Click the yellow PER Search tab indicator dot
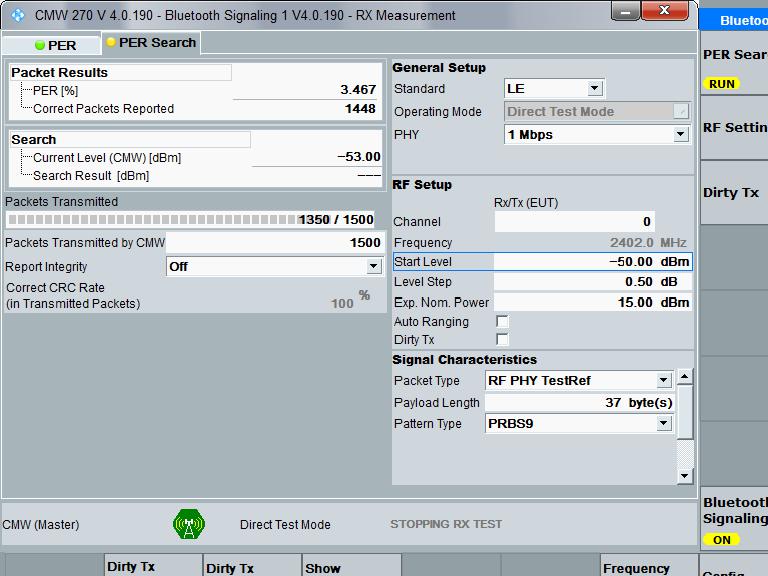This screenshot has height=576, width=768. [111, 42]
